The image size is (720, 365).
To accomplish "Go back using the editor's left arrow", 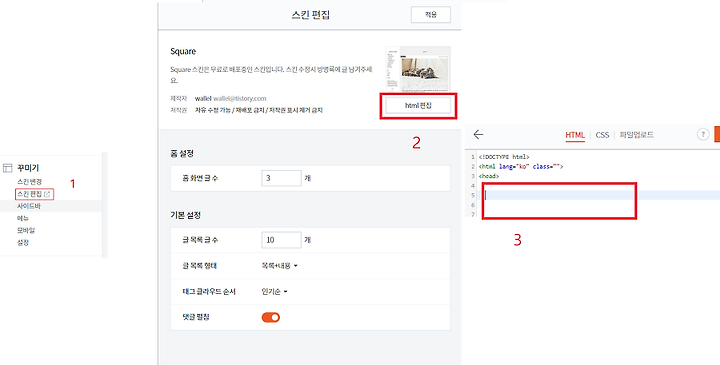I will (478, 134).
